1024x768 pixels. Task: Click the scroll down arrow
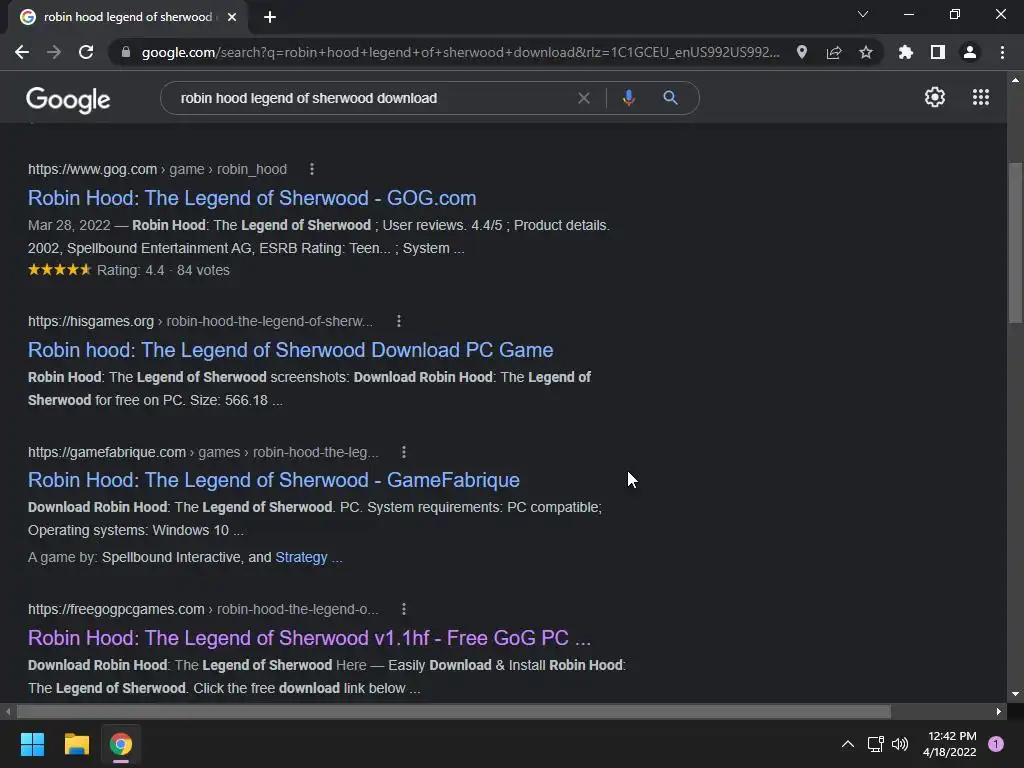[1015, 694]
